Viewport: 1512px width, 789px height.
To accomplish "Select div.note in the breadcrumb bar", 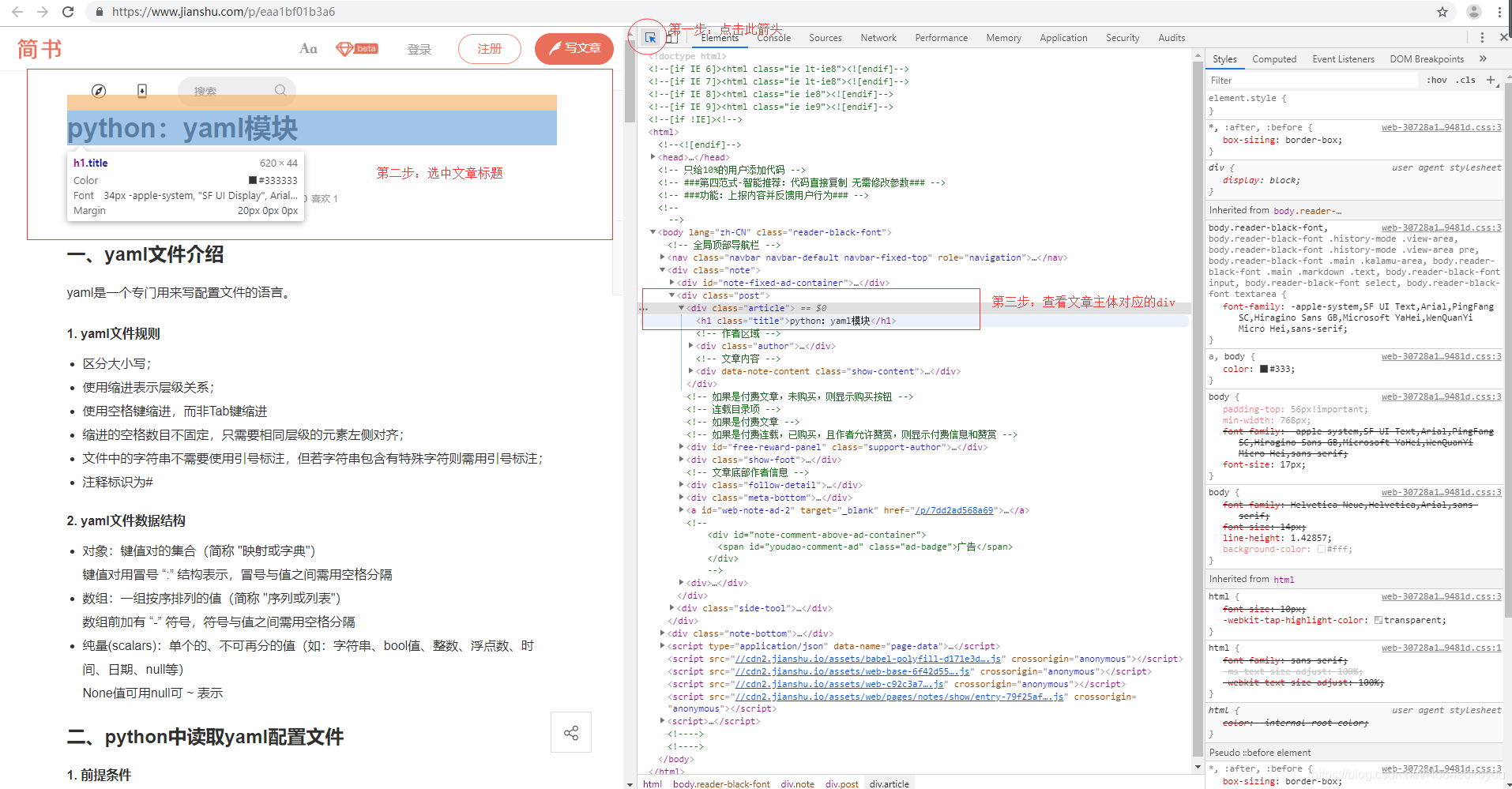I will (797, 783).
